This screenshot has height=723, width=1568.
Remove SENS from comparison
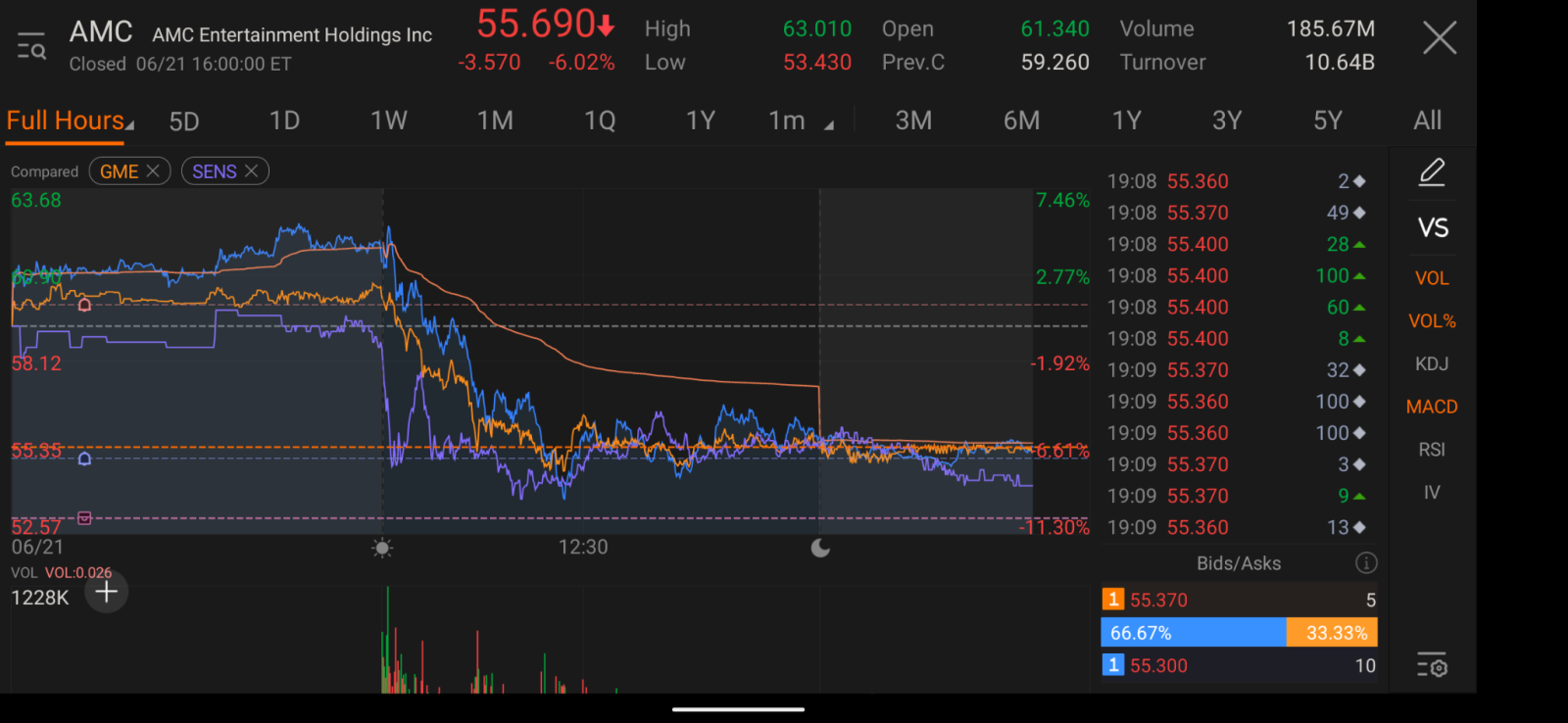(252, 171)
